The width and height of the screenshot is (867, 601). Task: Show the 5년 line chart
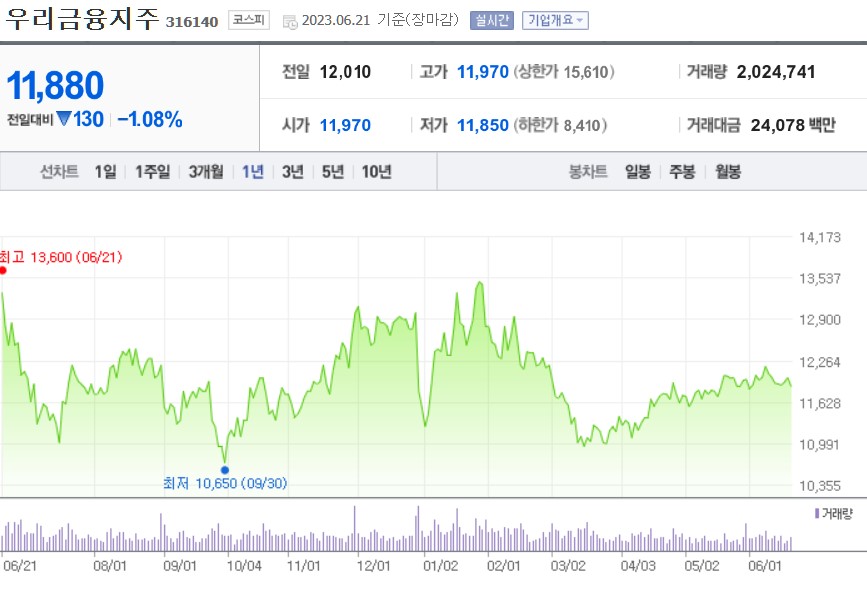333,171
